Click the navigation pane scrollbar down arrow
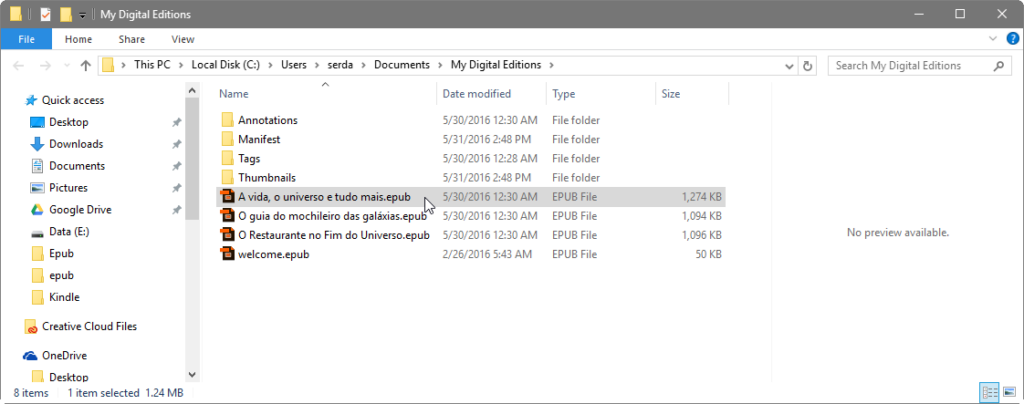The image size is (1024, 404). click(192, 375)
